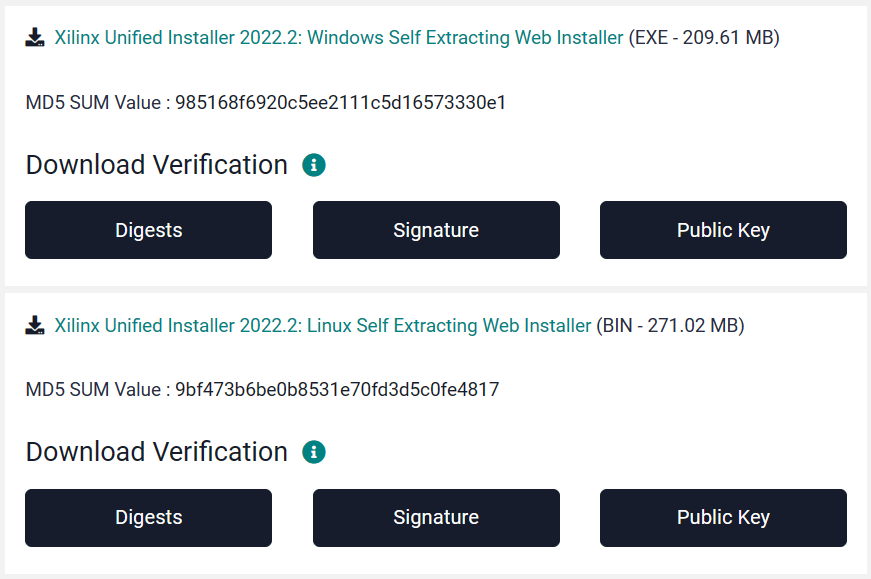
Task: Open the Windows Self Extracting Web Installer link
Action: point(340,37)
